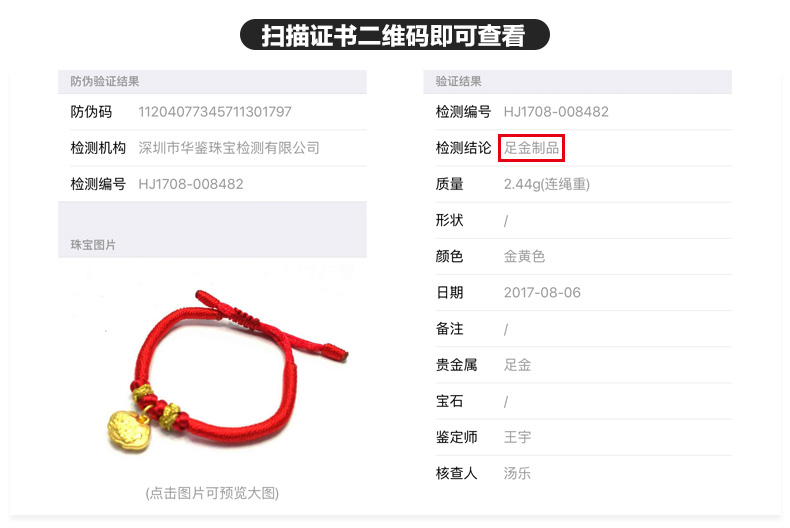Image resolution: width=790 pixels, height=528 pixels.
Task: Click the 检测结论 field label
Action: point(463,148)
